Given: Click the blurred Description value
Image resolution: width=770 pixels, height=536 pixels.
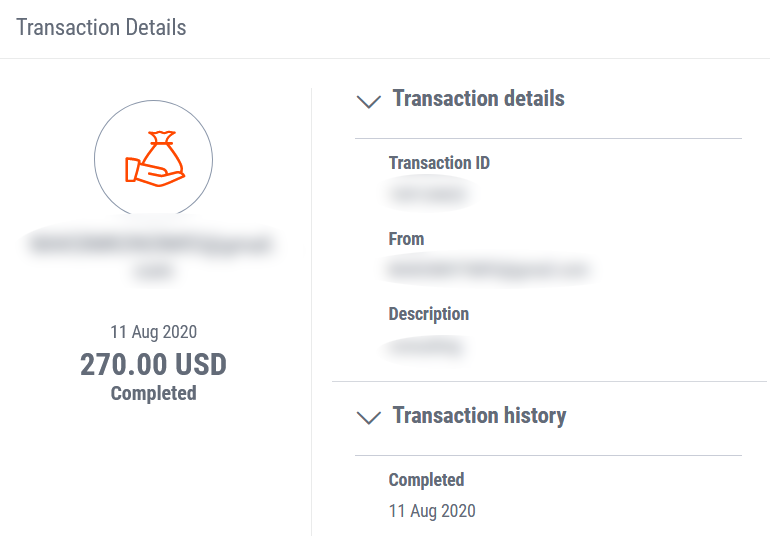Looking at the screenshot, I should coord(426,347).
